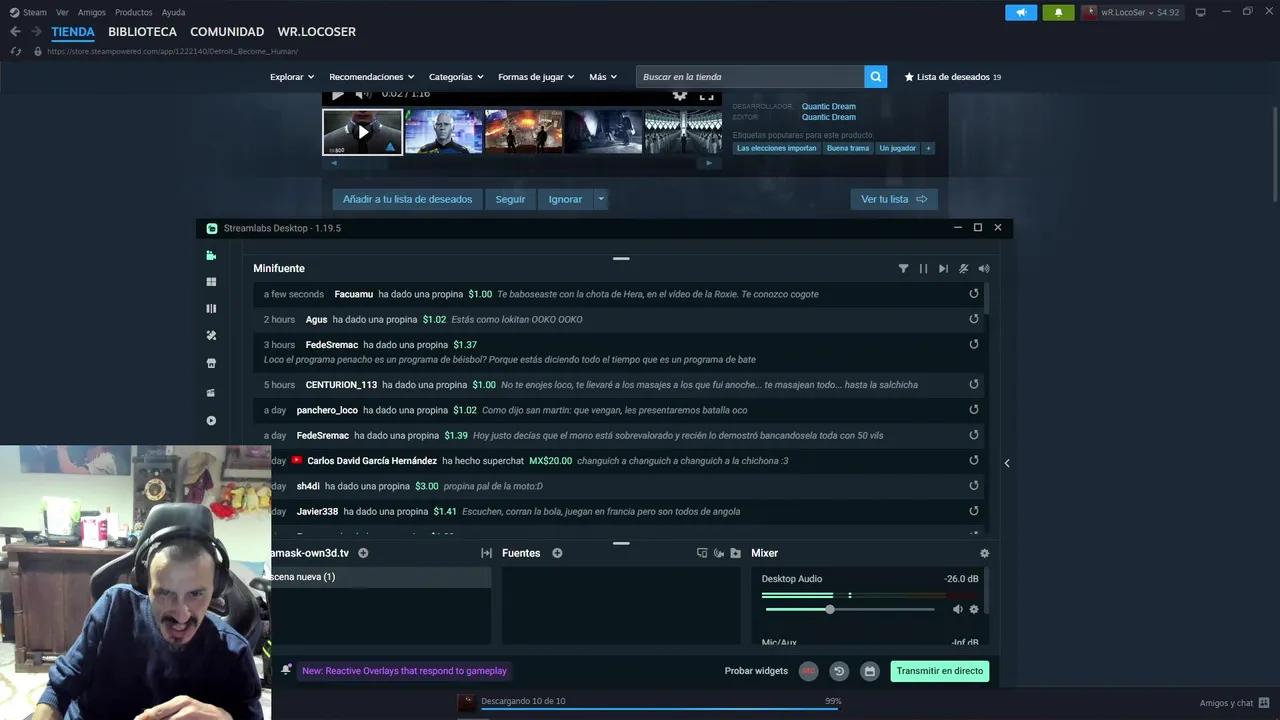
Task: Click the Probar widgets button
Action: (756, 671)
